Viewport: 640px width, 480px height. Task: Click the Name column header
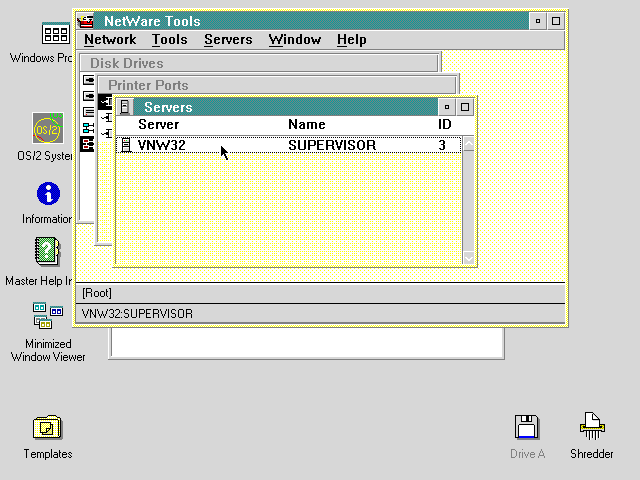tap(307, 124)
